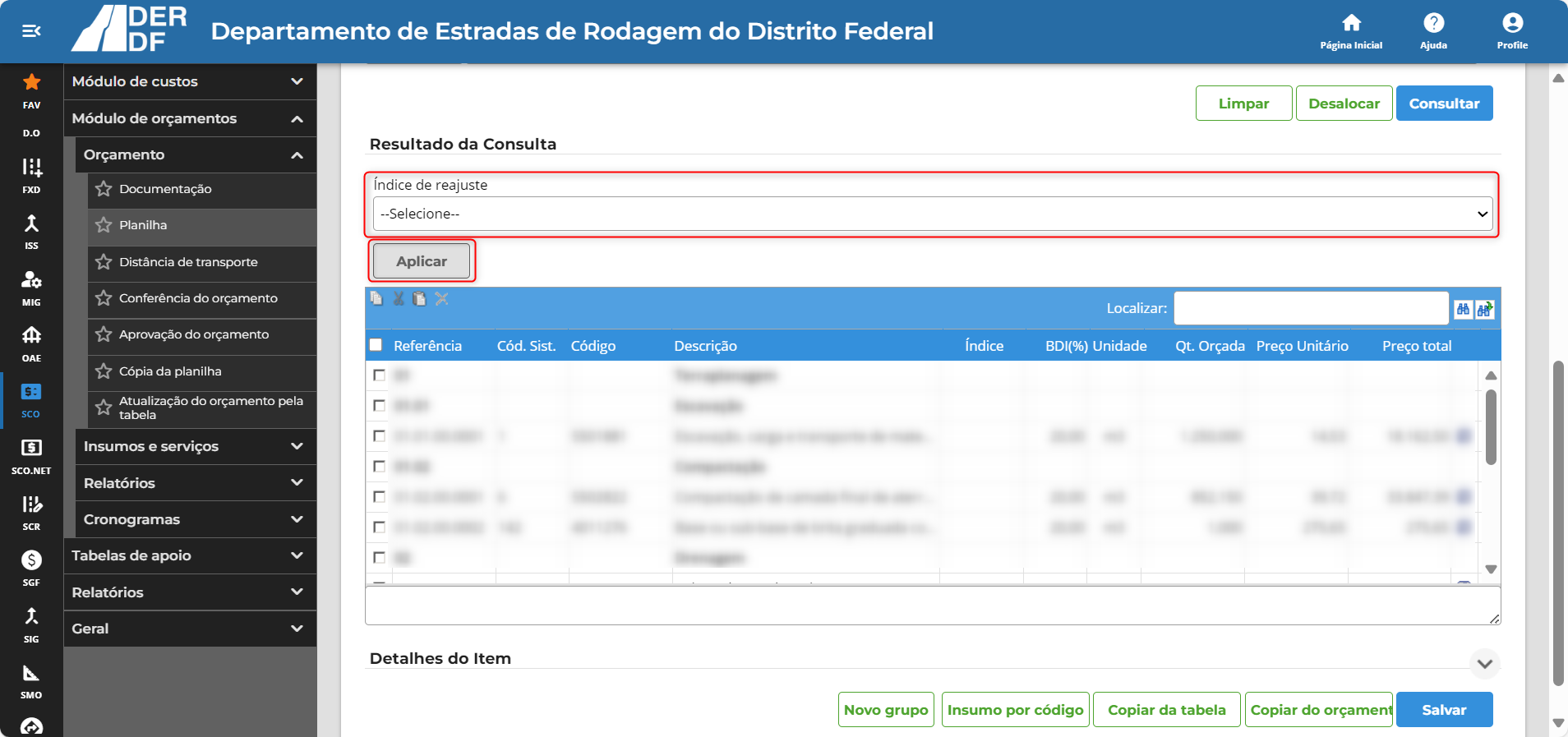Check the select-all header checkbox
This screenshot has height=737, width=1568.
376,345
